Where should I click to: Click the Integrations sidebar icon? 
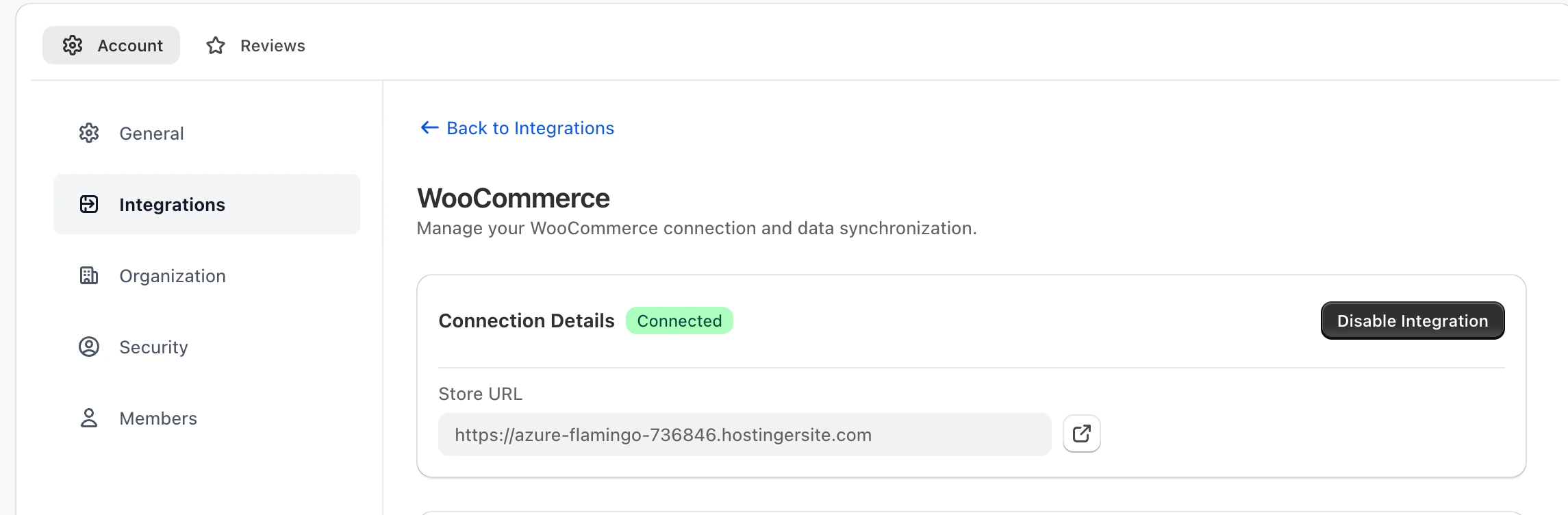tap(89, 204)
